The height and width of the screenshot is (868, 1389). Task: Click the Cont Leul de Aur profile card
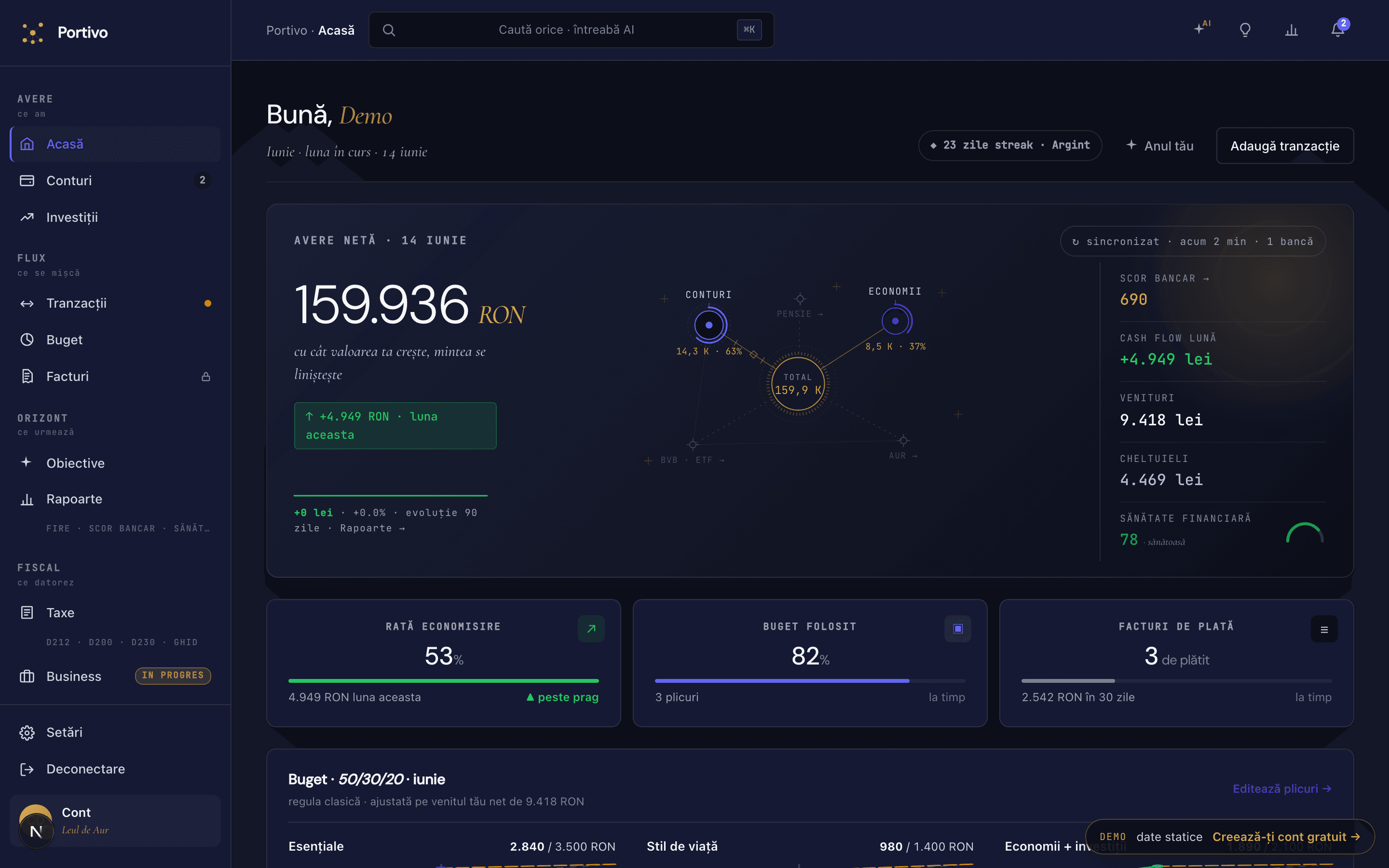[x=115, y=821]
